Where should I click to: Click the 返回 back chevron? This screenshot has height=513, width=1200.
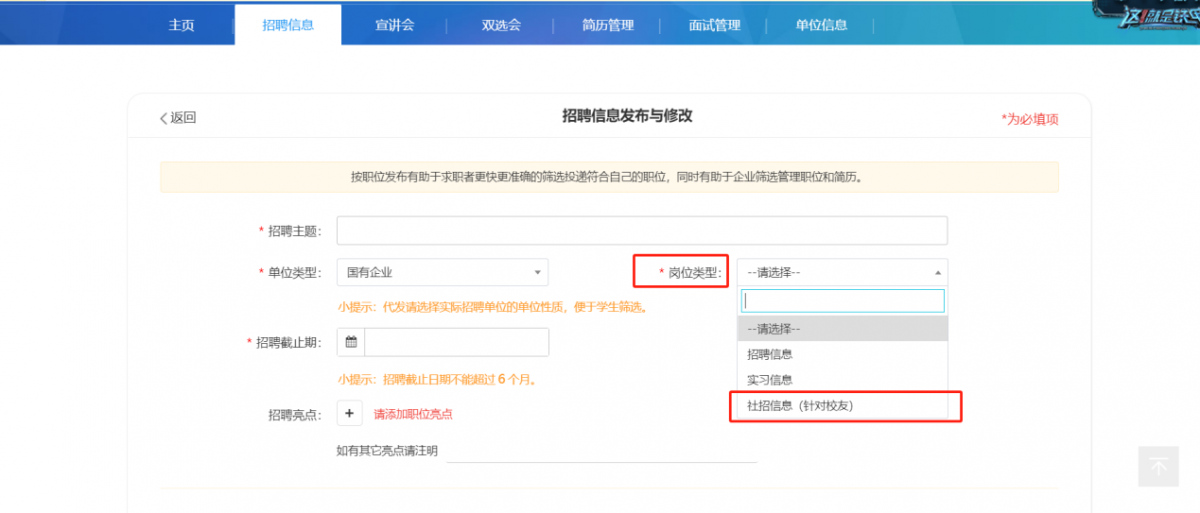point(164,118)
